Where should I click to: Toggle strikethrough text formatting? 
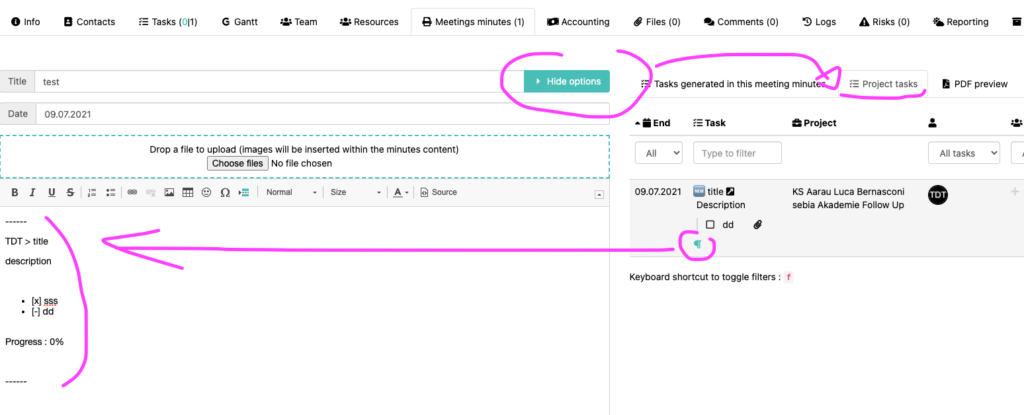click(x=69, y=192)
